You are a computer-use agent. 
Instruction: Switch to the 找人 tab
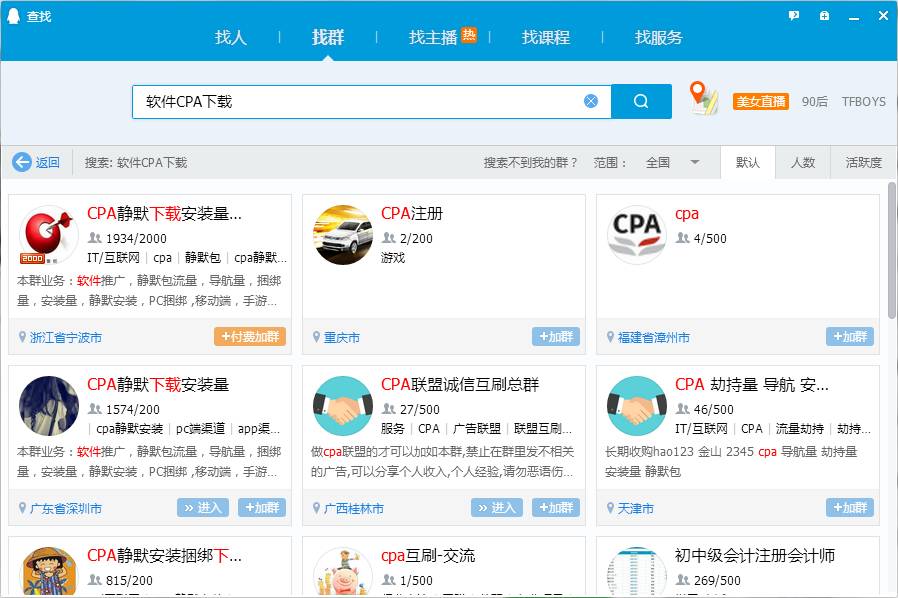tap(230, 37)
